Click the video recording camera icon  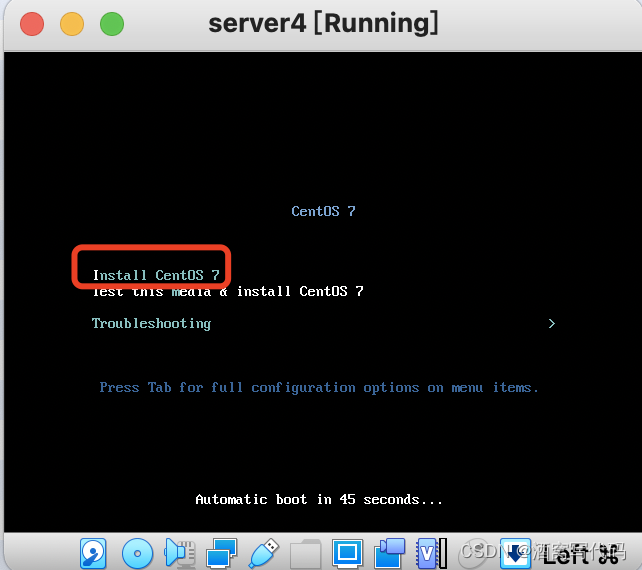coord(389,553)
